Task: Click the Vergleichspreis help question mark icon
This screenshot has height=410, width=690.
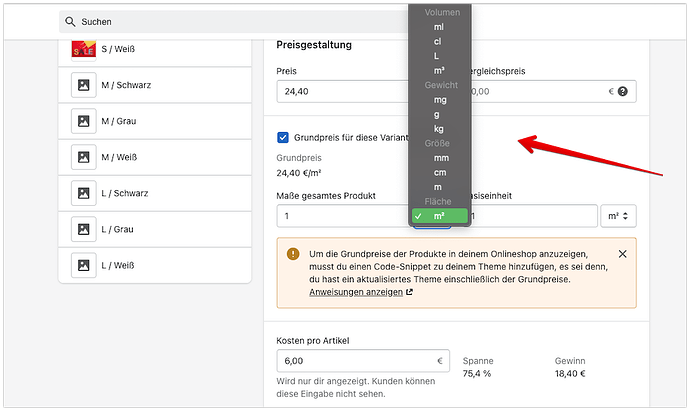Action: click(623, 91)
